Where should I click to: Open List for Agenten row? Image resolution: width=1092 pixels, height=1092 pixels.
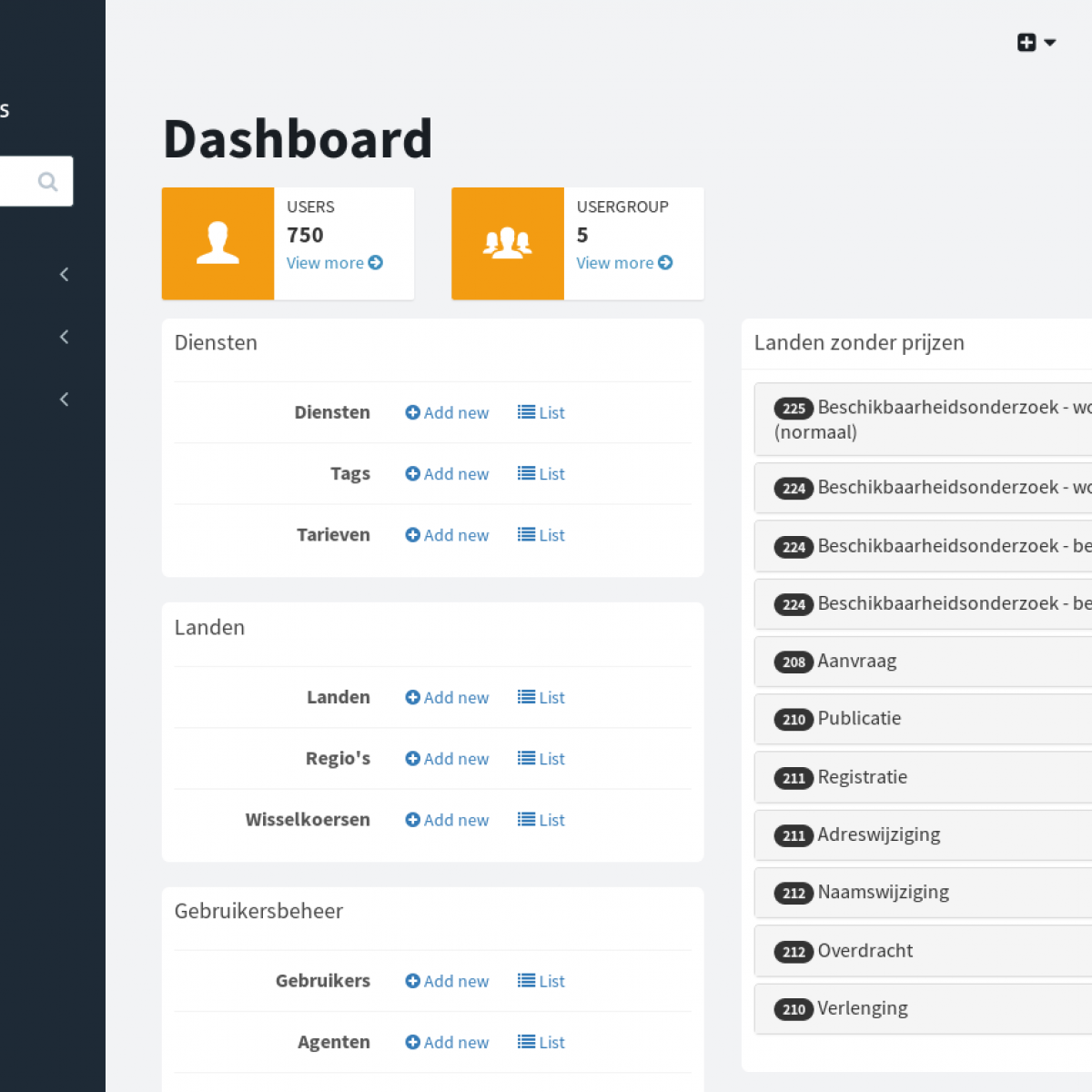(x=541, y=1043)
